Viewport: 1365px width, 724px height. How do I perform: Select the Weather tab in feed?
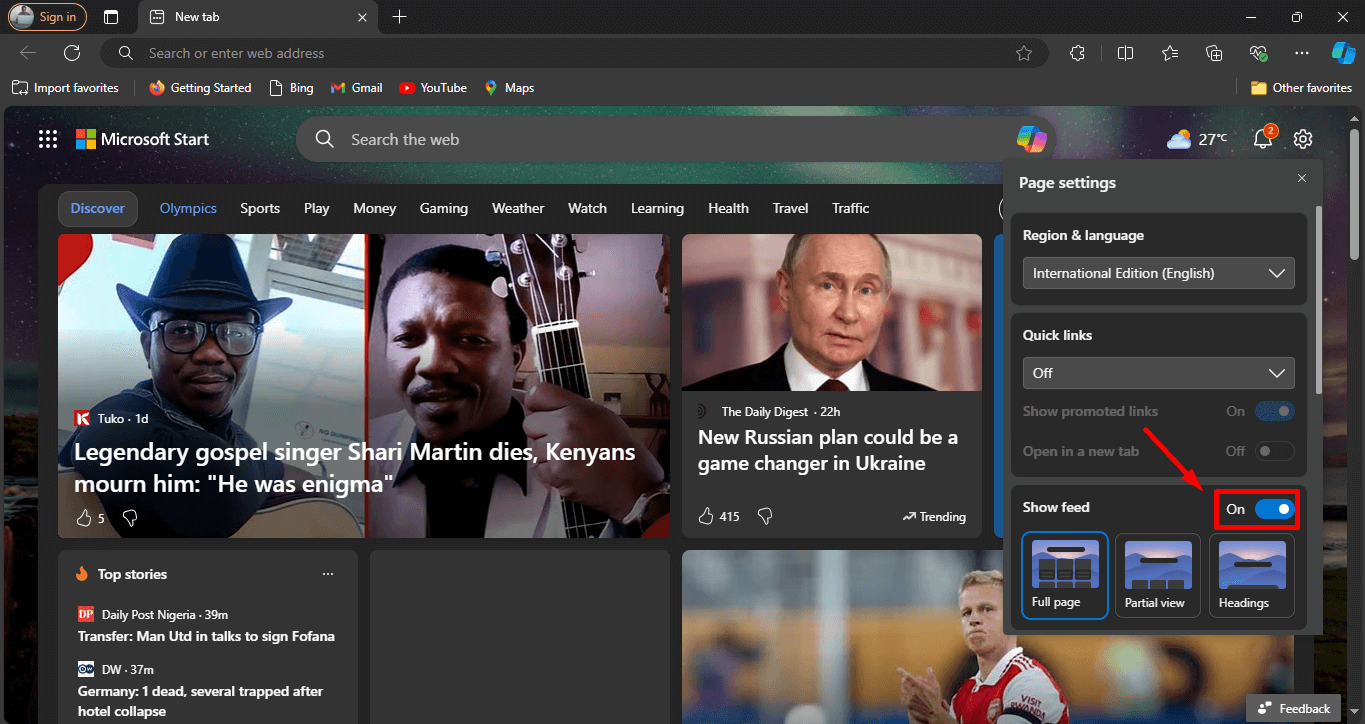pos(518,208)
